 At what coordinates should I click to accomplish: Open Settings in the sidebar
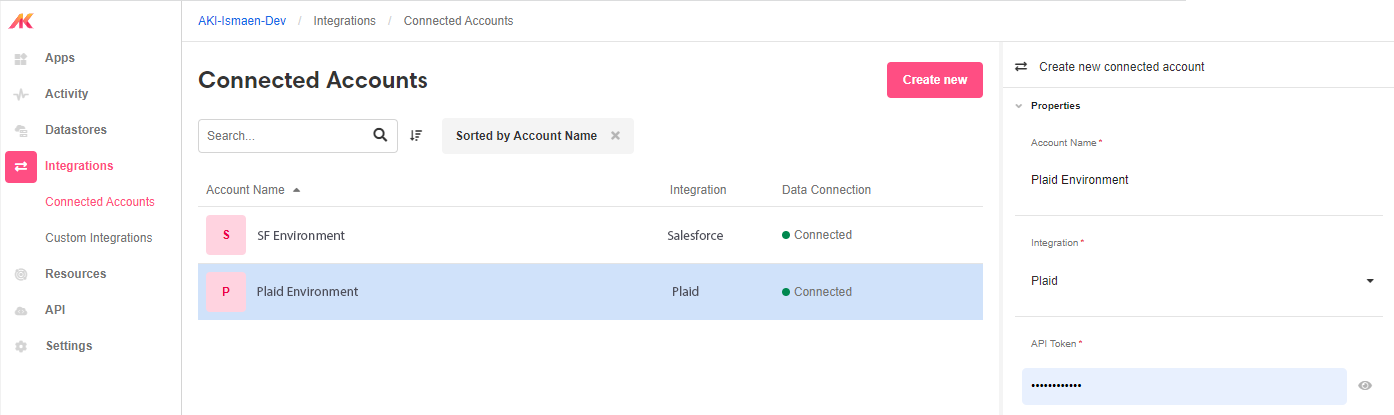click(69, 346)
